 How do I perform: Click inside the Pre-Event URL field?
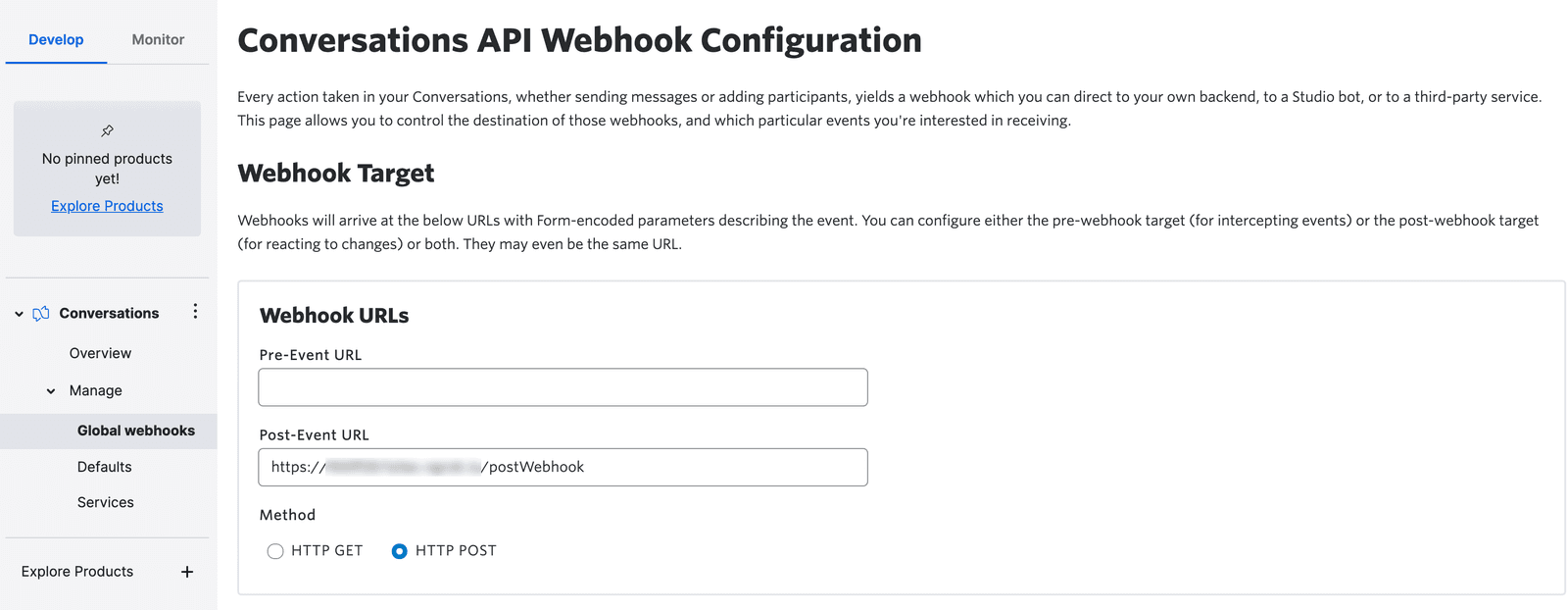[563, 386]
